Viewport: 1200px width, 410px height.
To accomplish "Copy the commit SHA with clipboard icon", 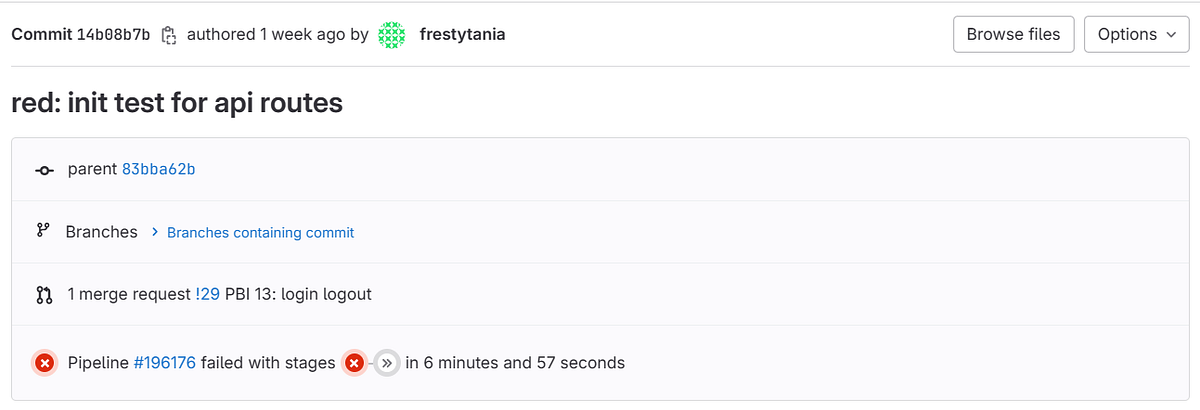I will click(x=169, y=35).
